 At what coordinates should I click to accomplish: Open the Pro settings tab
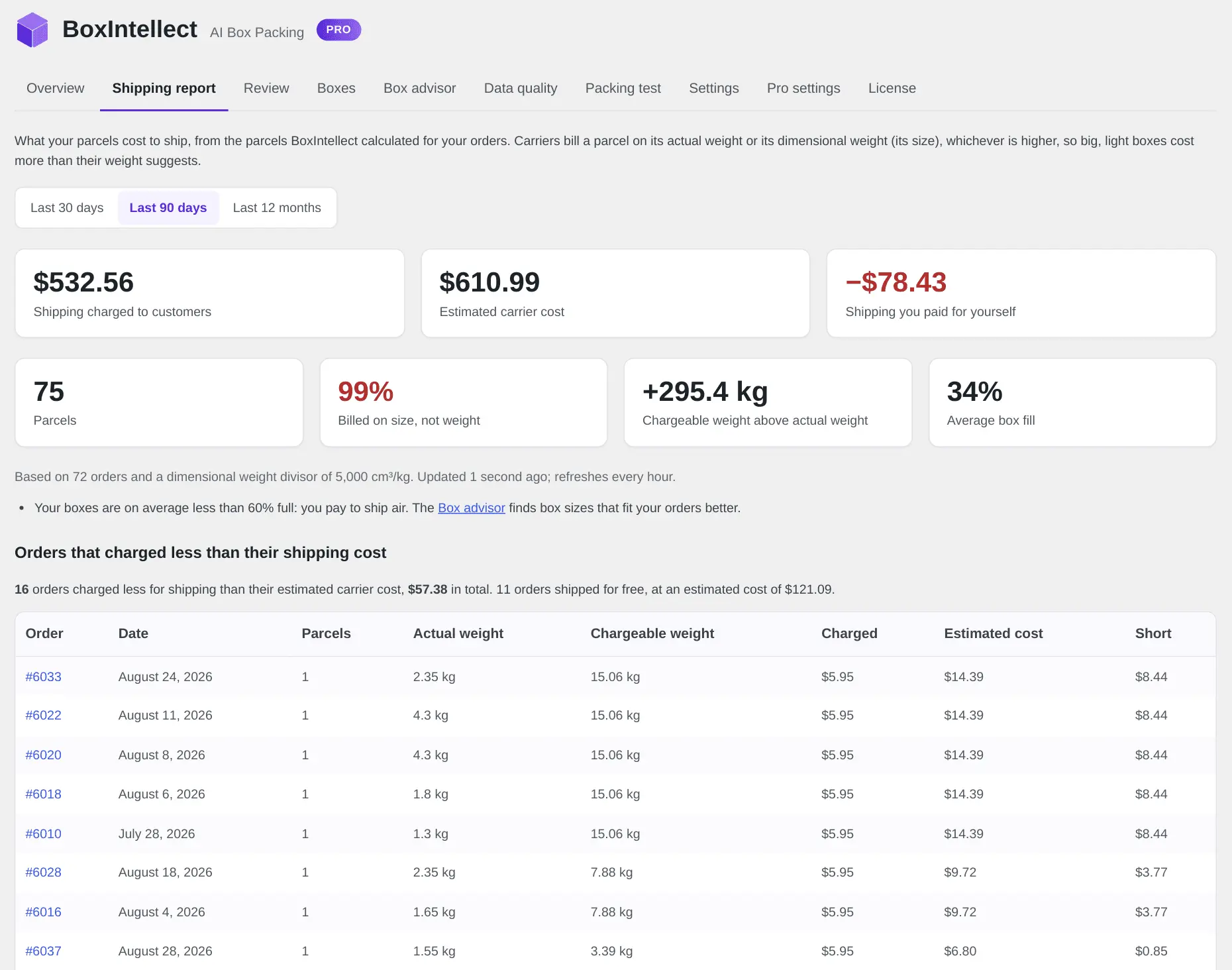pos(803,88)
